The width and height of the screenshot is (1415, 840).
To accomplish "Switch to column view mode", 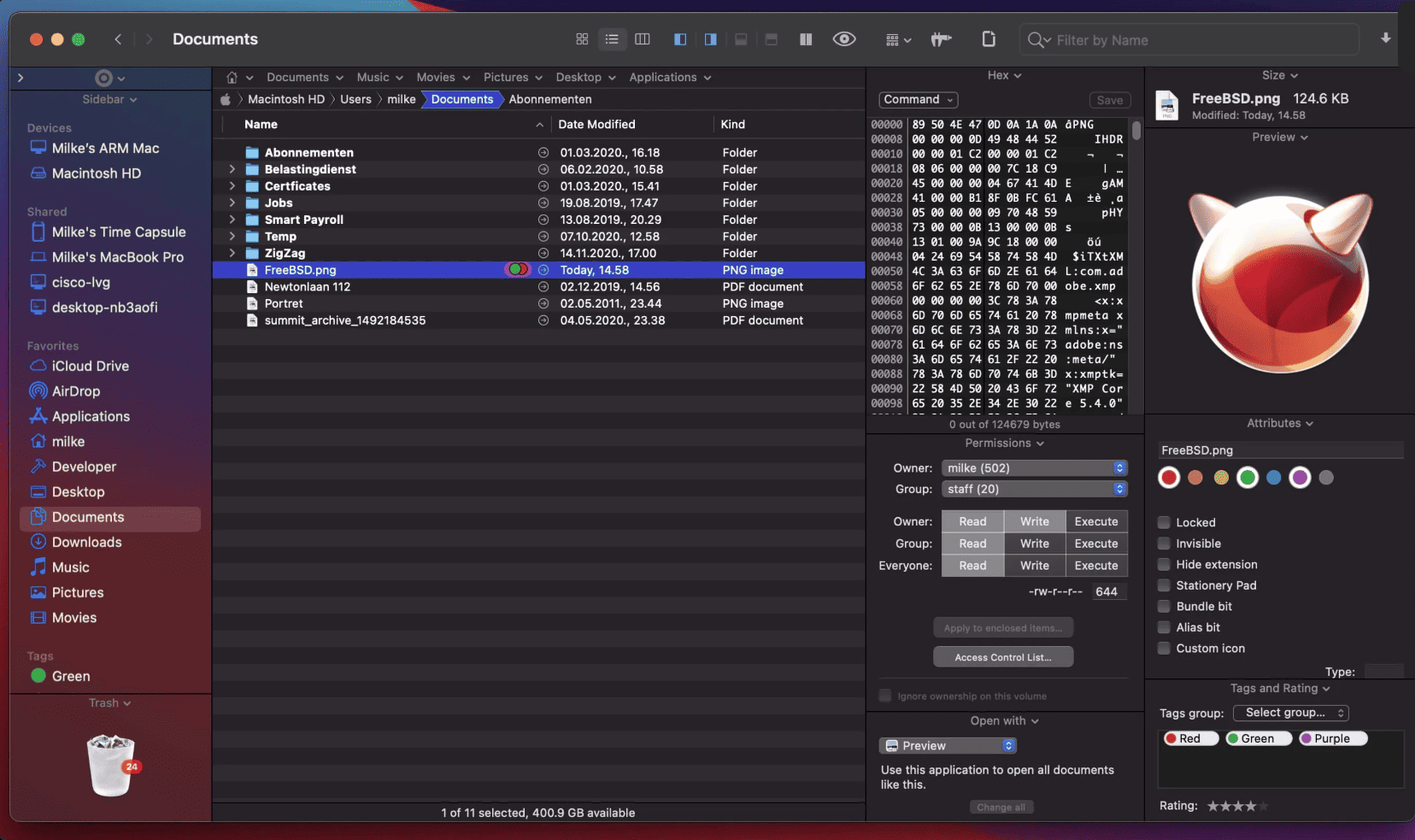I will point(643,39).
